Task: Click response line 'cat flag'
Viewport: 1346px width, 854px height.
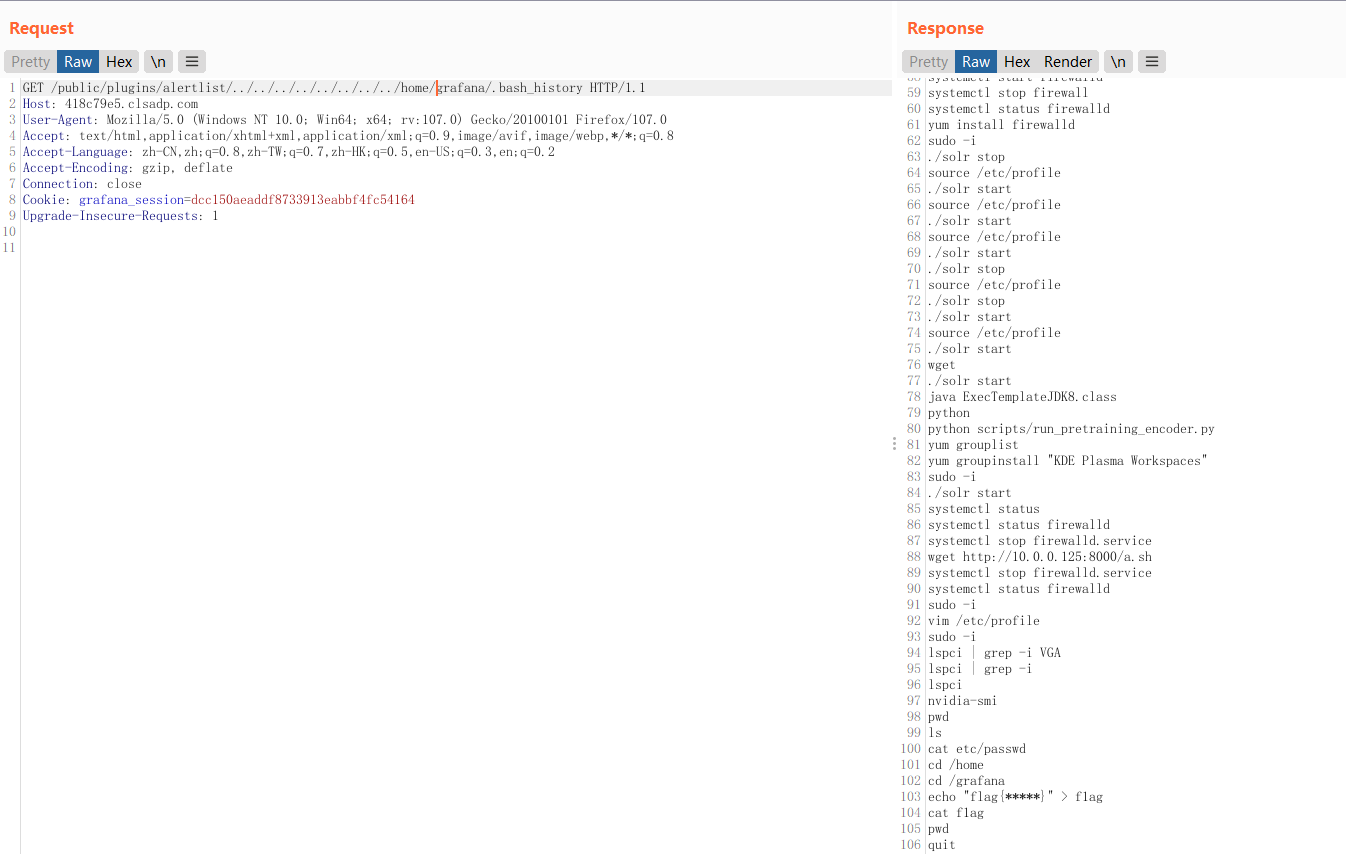Action: coord(956,813)
